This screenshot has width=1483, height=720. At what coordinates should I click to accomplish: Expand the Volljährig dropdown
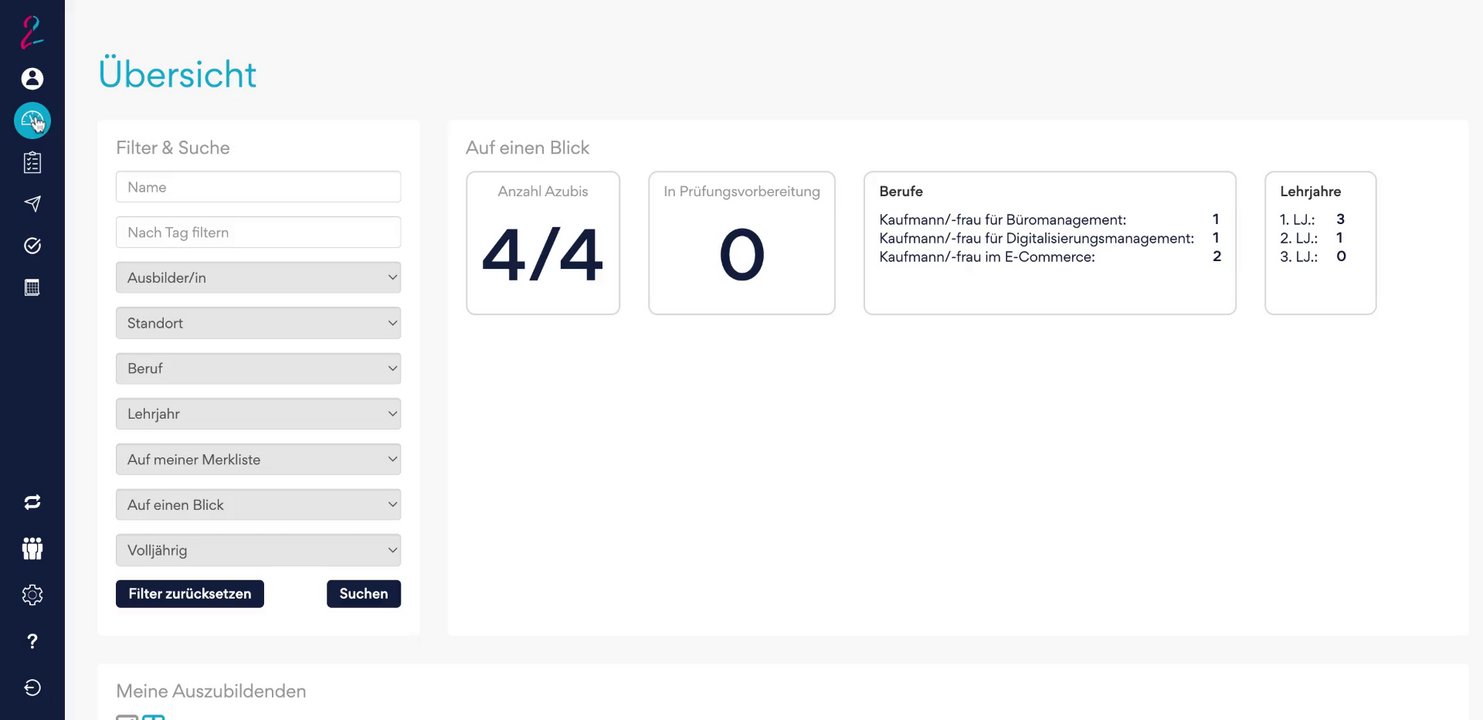pyautogui.click(x=258, y=550)
